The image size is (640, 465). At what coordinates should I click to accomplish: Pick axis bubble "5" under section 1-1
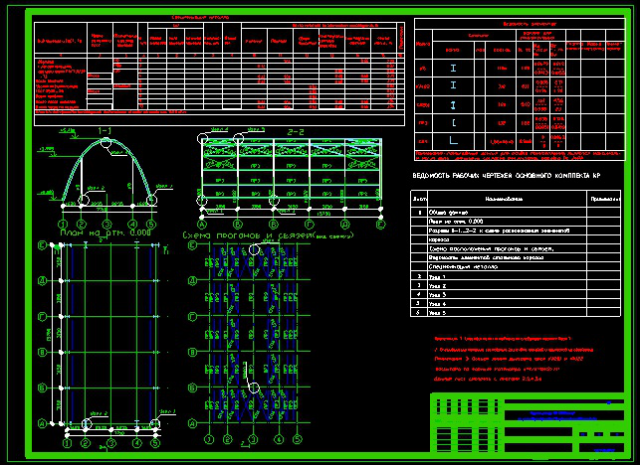click(x=151, y=224)
